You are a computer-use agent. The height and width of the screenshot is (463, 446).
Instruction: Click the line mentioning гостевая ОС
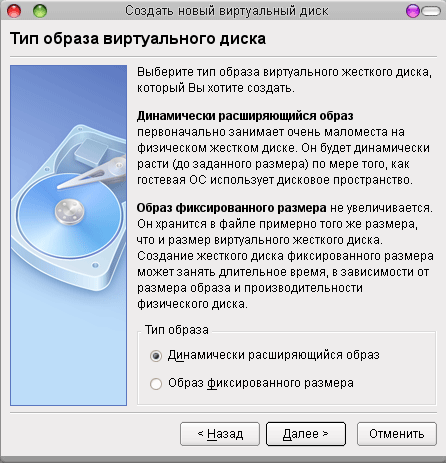click(x=275, y=180)
